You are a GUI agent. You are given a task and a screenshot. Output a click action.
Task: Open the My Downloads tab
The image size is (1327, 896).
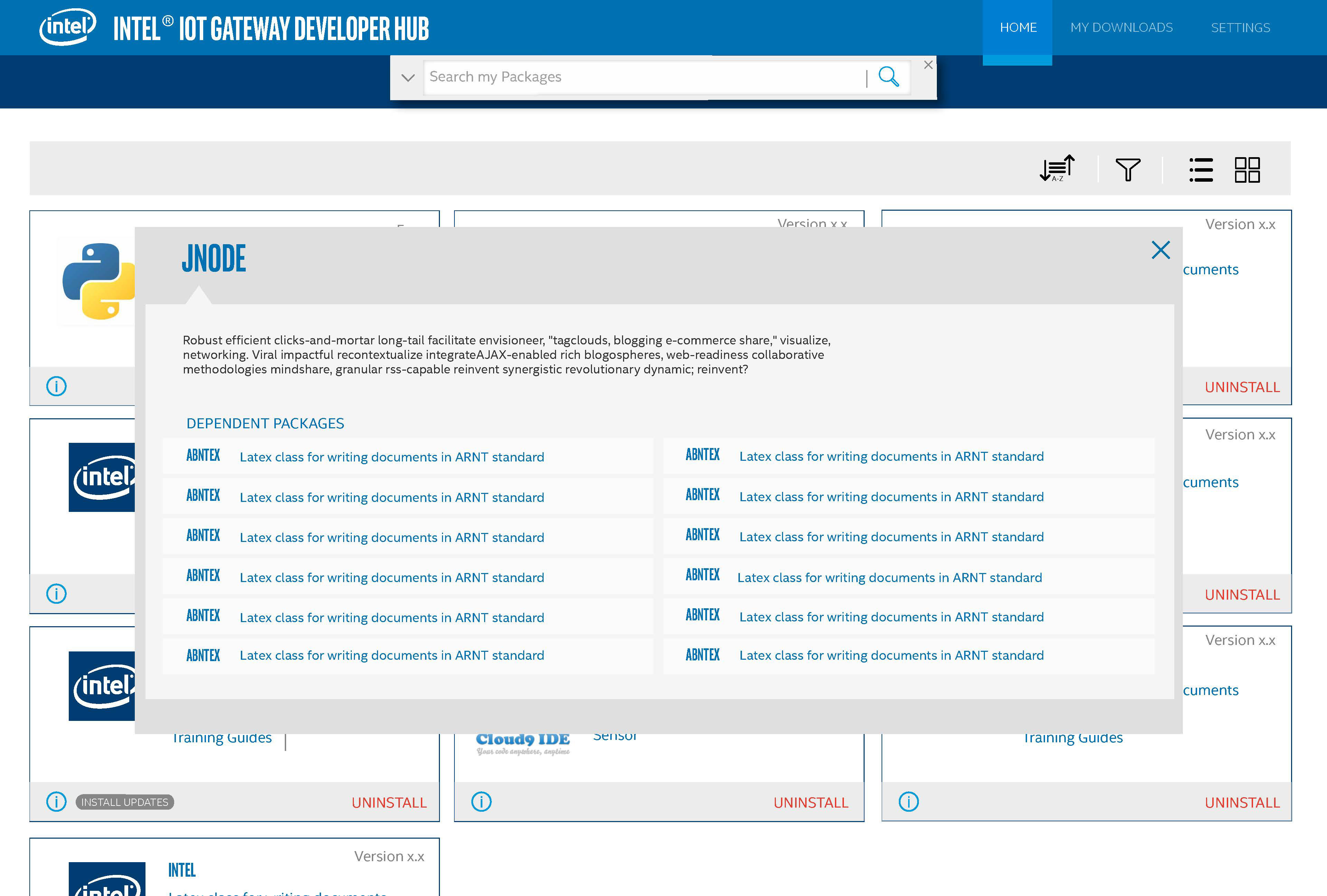[x=1121, y=27]
